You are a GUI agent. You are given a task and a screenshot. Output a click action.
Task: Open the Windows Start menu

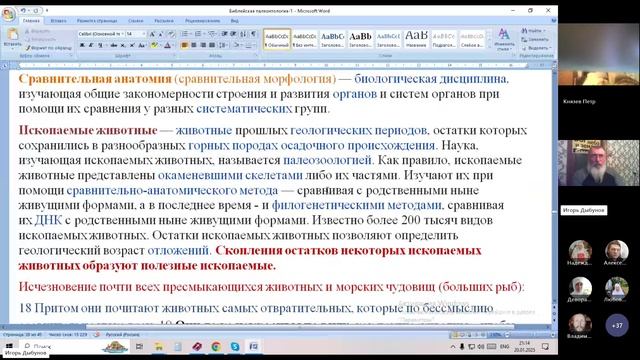coord(9,347)
